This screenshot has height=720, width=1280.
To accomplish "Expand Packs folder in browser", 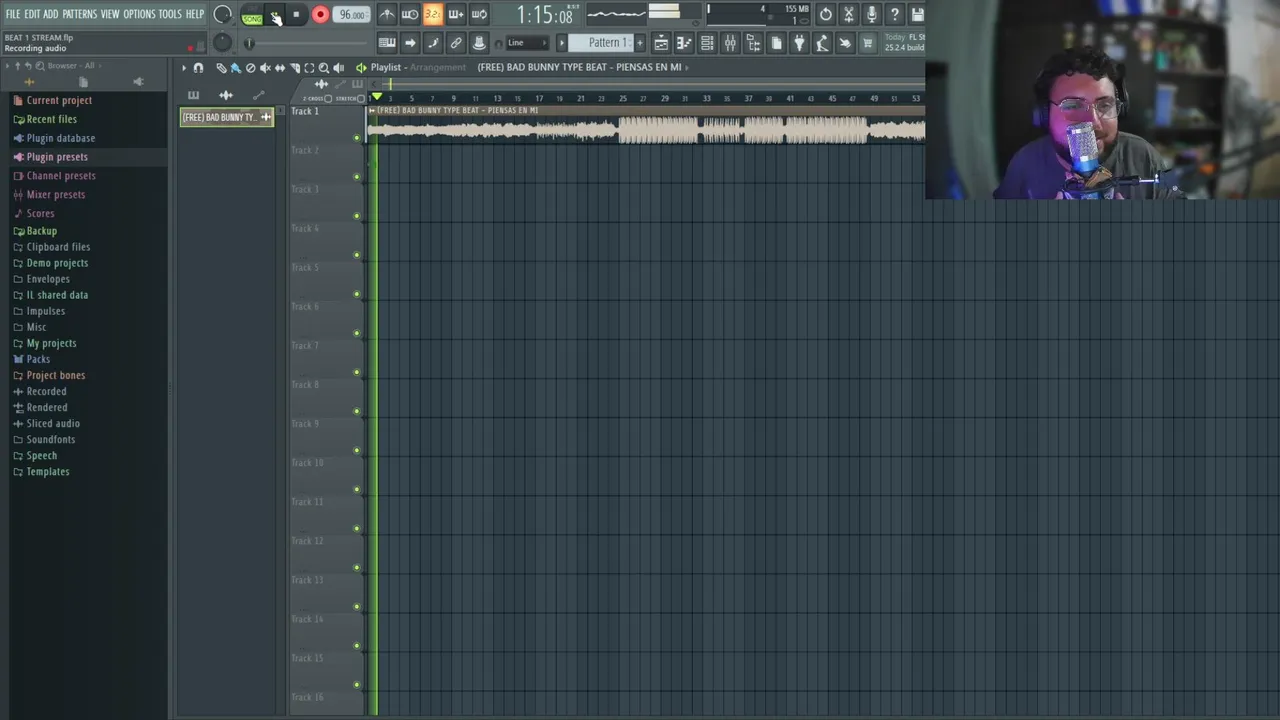I will click(x=38, y=359).
